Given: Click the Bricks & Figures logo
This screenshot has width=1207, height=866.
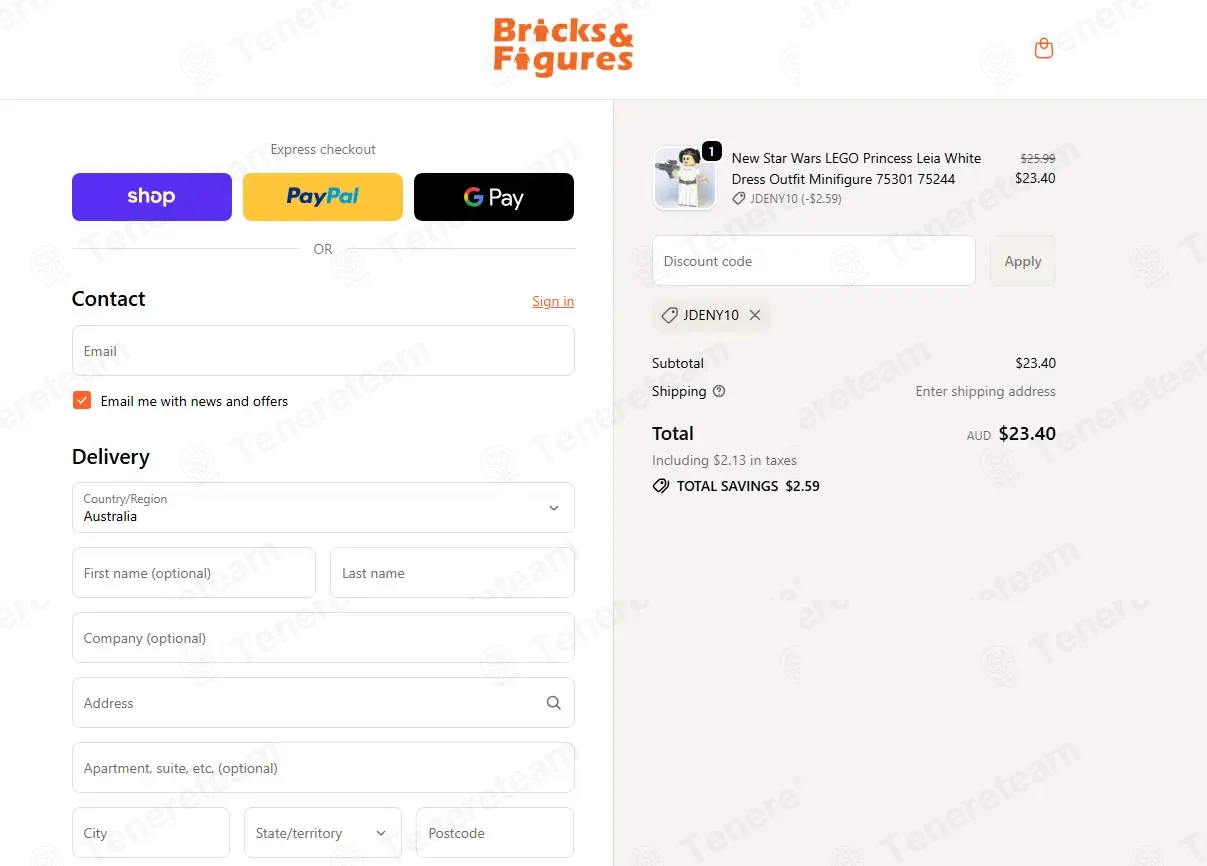Looking at the screenshot, I should 563,47.
